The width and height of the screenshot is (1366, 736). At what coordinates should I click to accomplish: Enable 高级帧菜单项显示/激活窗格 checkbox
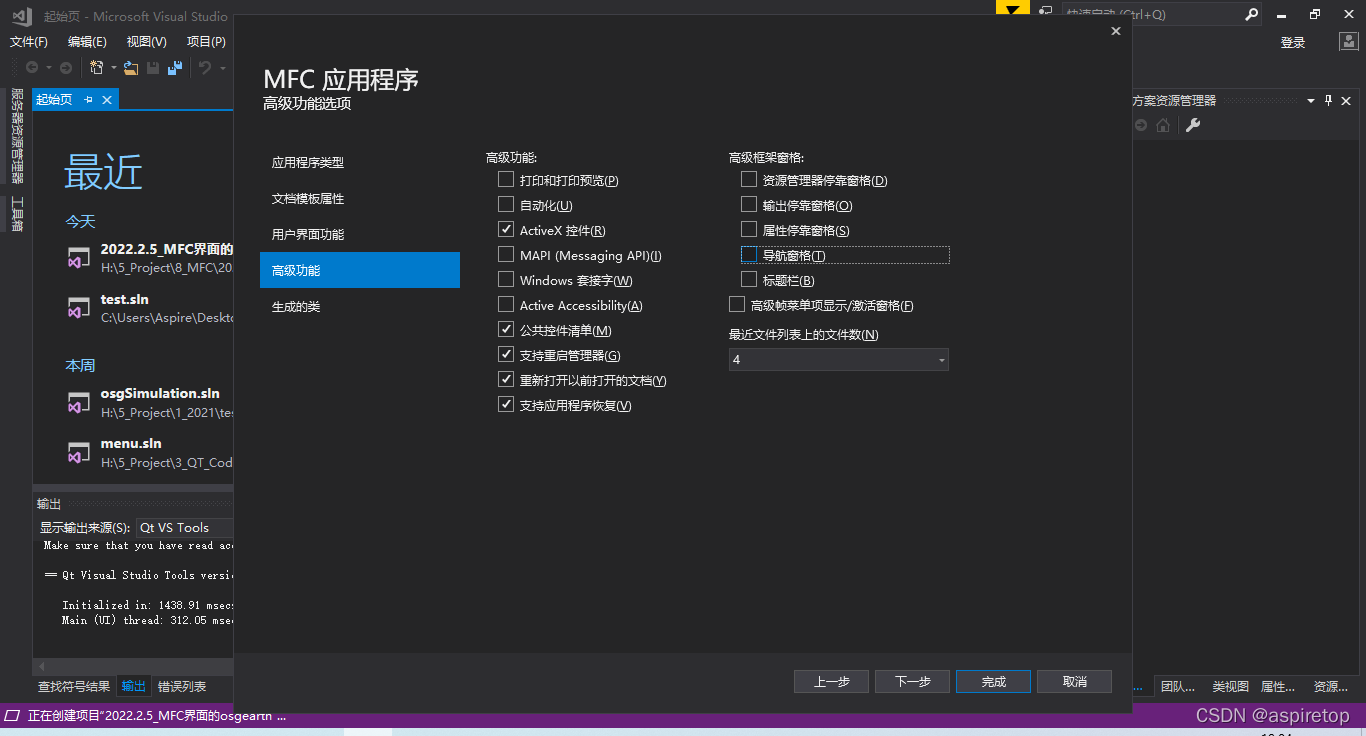(x=737, y=305)
